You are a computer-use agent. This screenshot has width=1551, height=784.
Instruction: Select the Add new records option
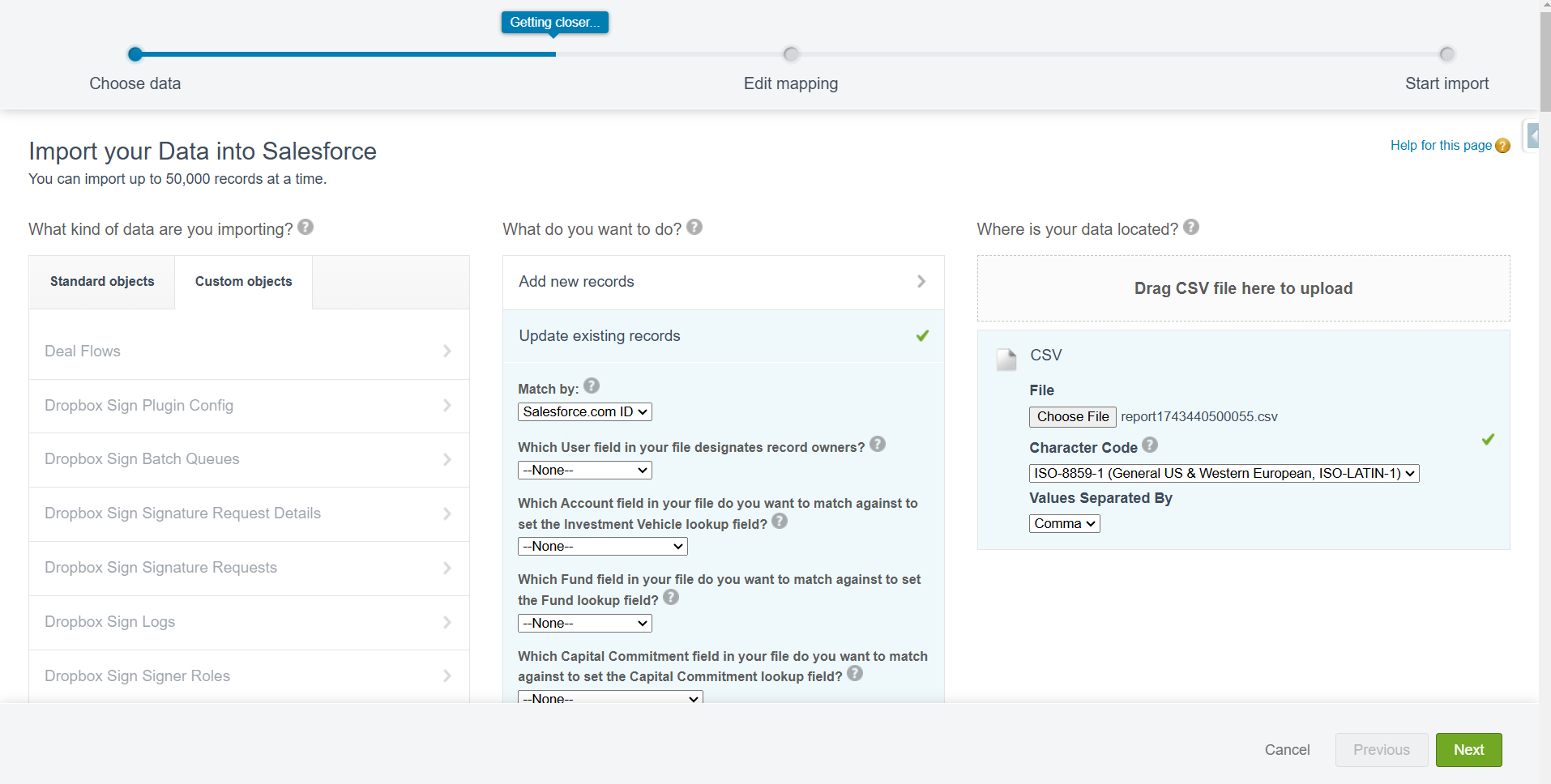coord(724,282)
